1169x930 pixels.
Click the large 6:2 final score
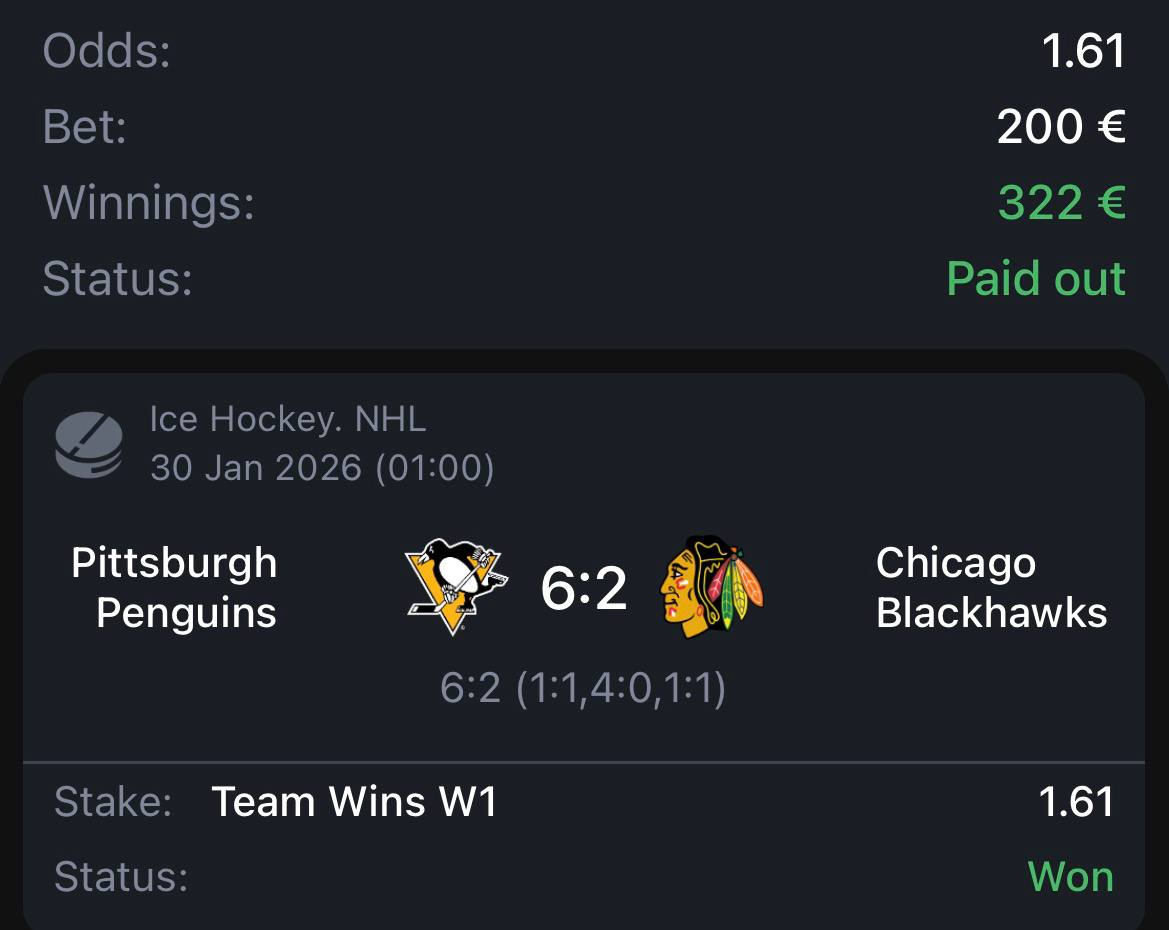[x=584, y=588]
